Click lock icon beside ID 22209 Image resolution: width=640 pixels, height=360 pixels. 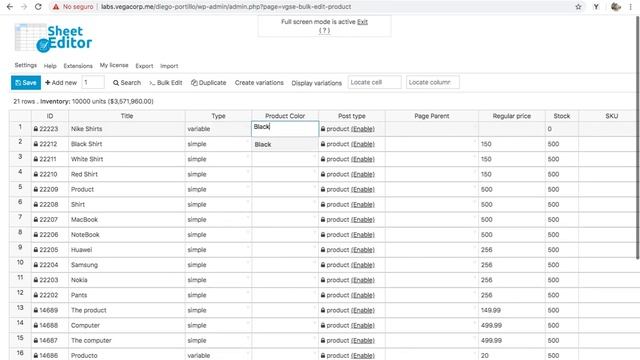36,189
